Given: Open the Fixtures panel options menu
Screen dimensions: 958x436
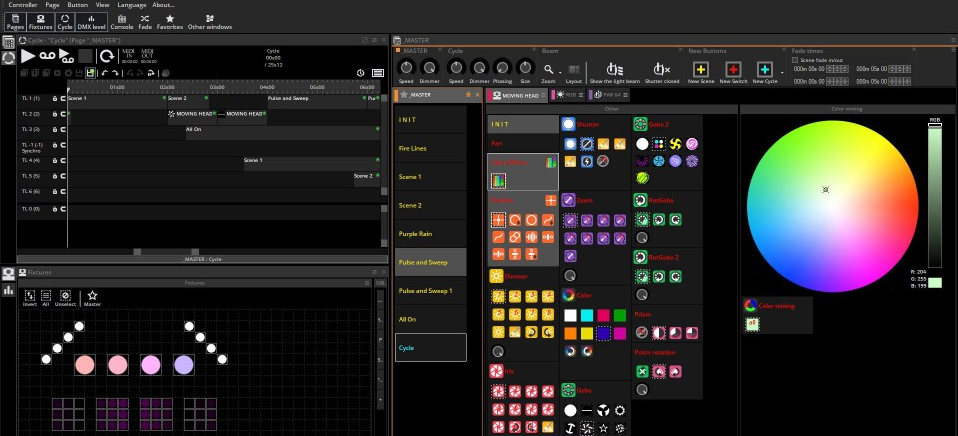Looking at the screenshot, I should 376,272.
